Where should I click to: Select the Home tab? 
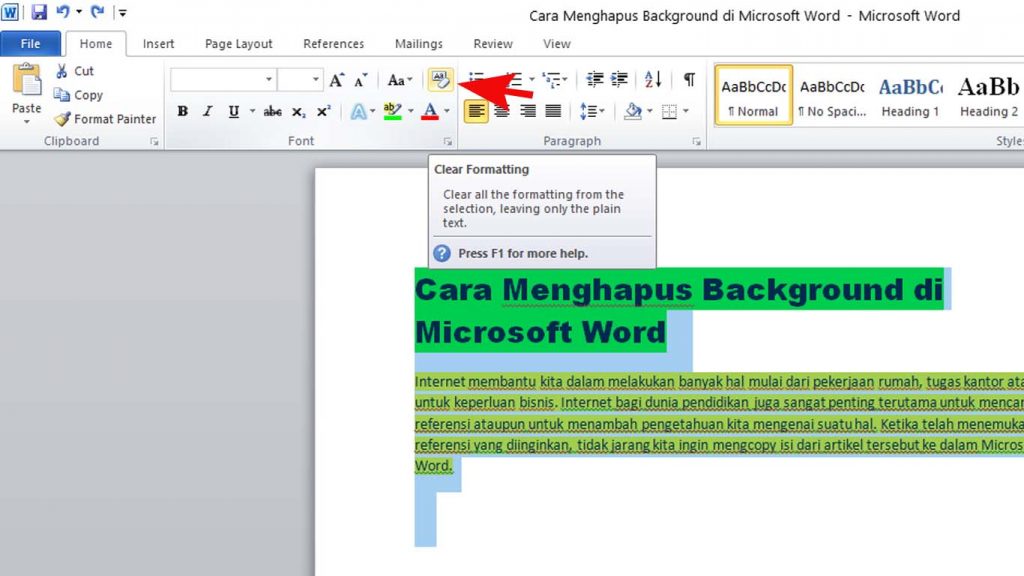point(95,44)
